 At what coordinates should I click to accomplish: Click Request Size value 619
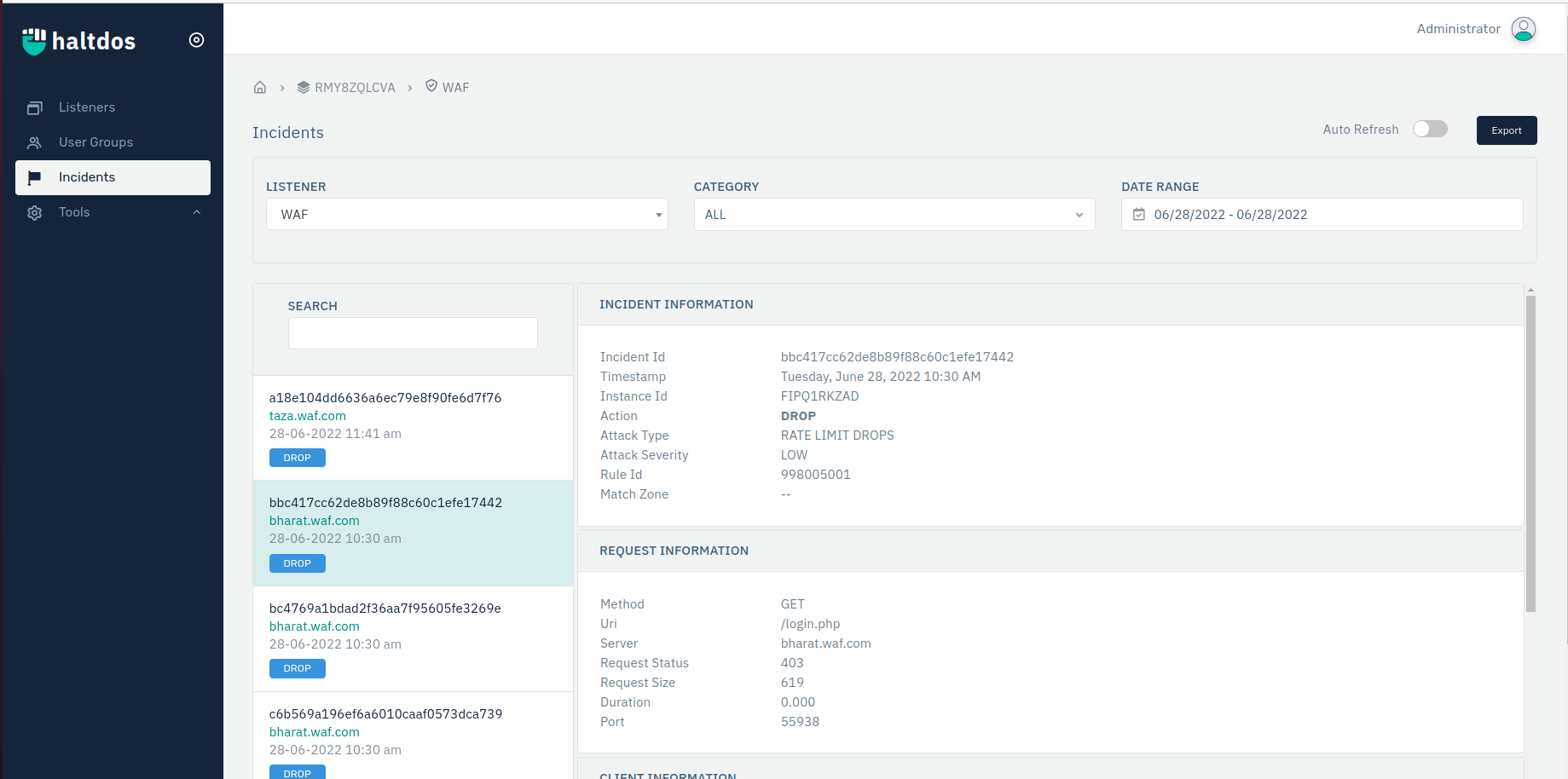tap(792, 683)
